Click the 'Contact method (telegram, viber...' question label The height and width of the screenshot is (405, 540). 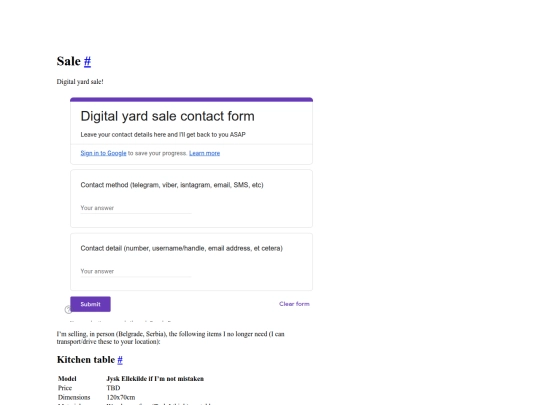click(172, 185)
